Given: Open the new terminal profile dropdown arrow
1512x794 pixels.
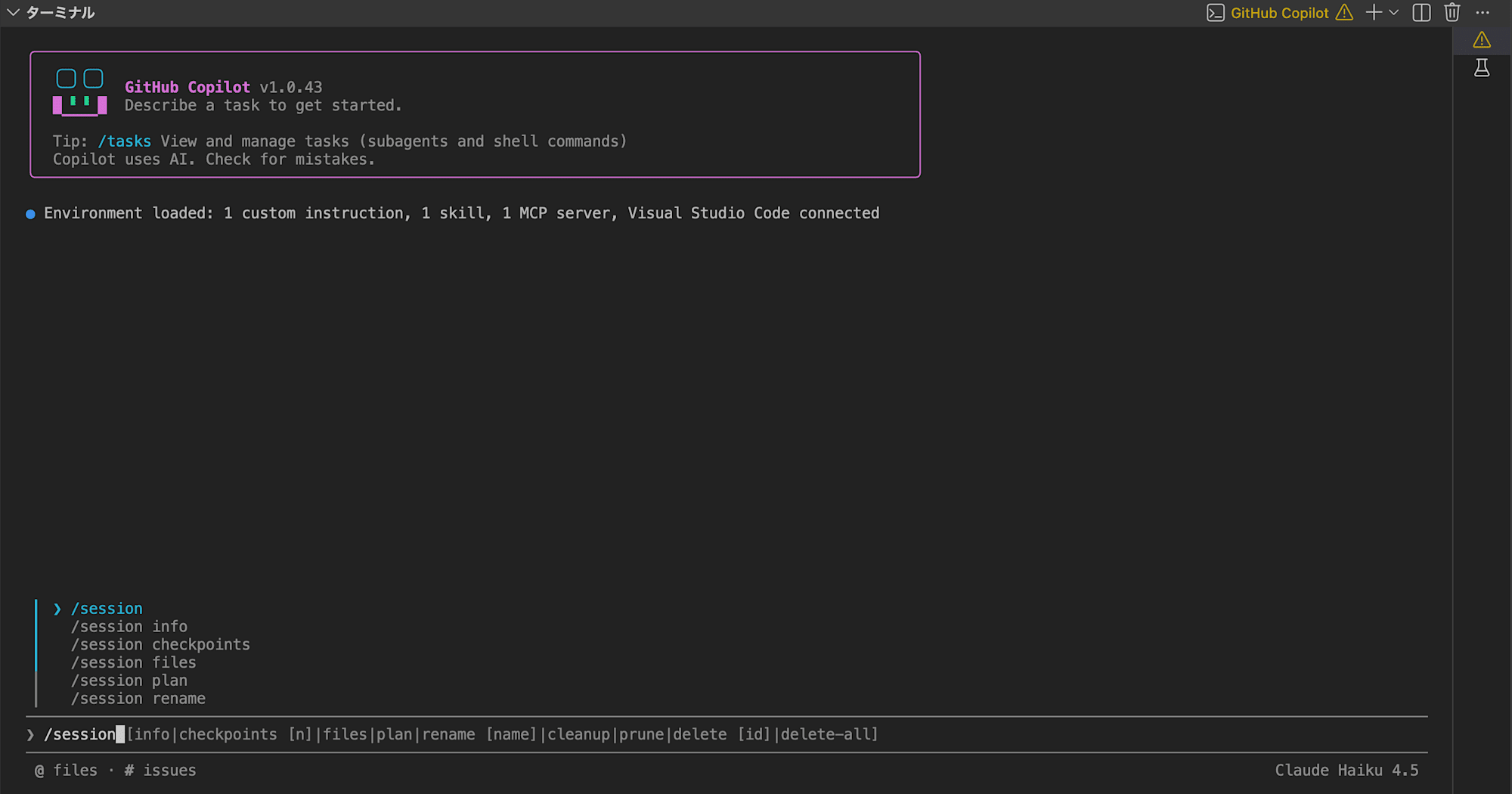Looking at the screenshot, I should (x=1393, y=13).
